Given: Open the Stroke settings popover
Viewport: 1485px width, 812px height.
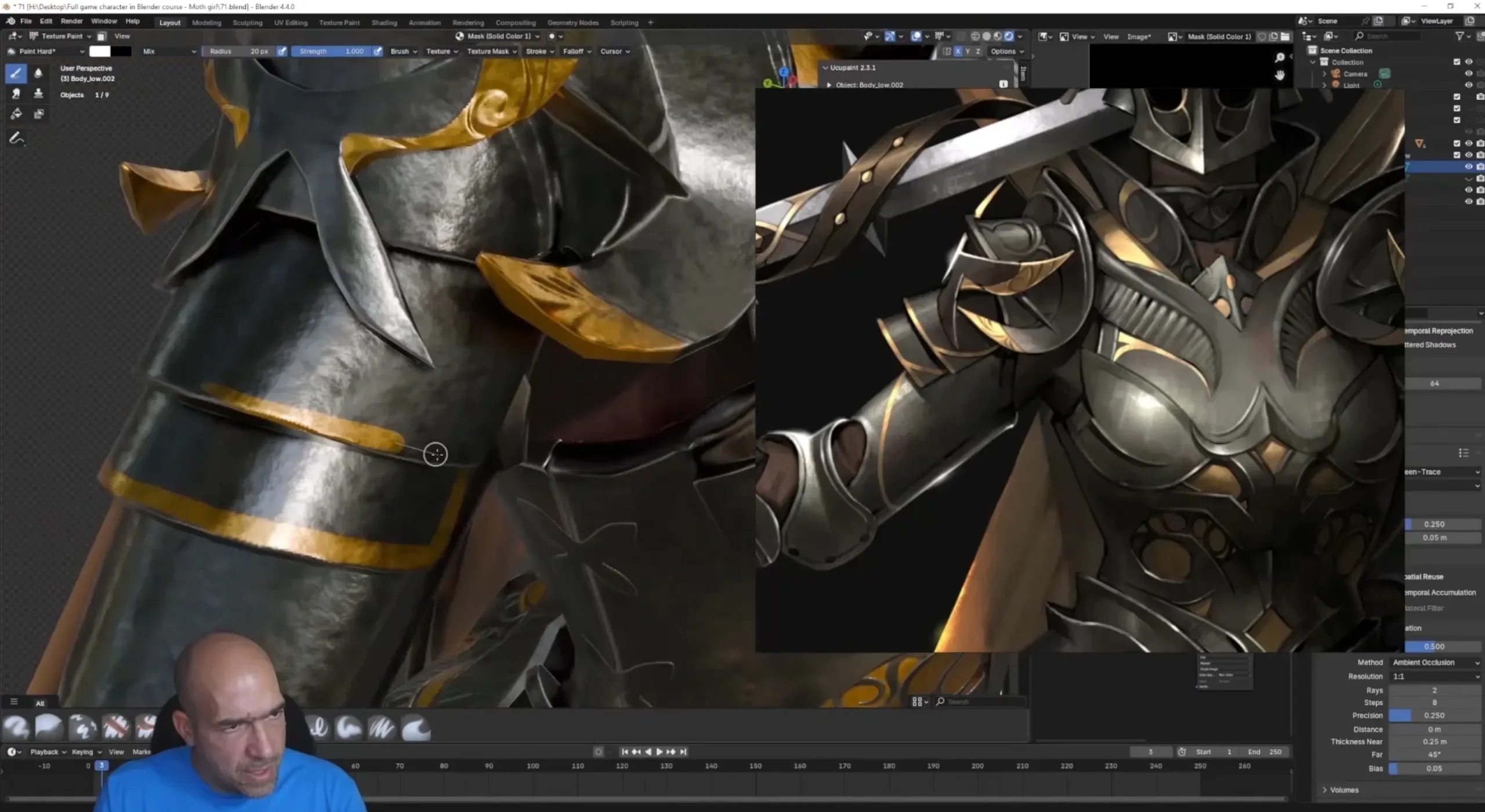Looking at the screenshot, I should [539, 51].
